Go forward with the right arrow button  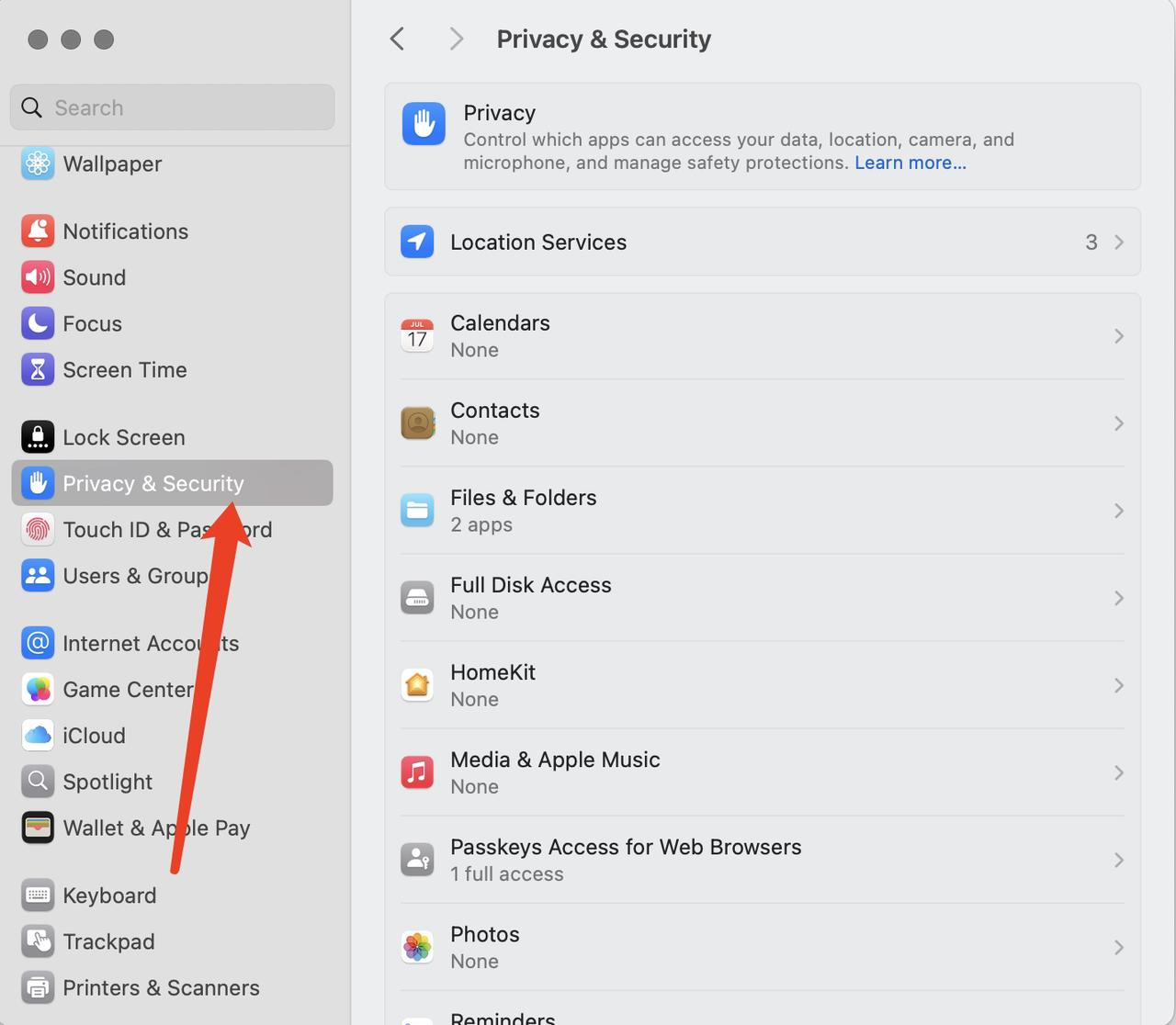[456, 39]
